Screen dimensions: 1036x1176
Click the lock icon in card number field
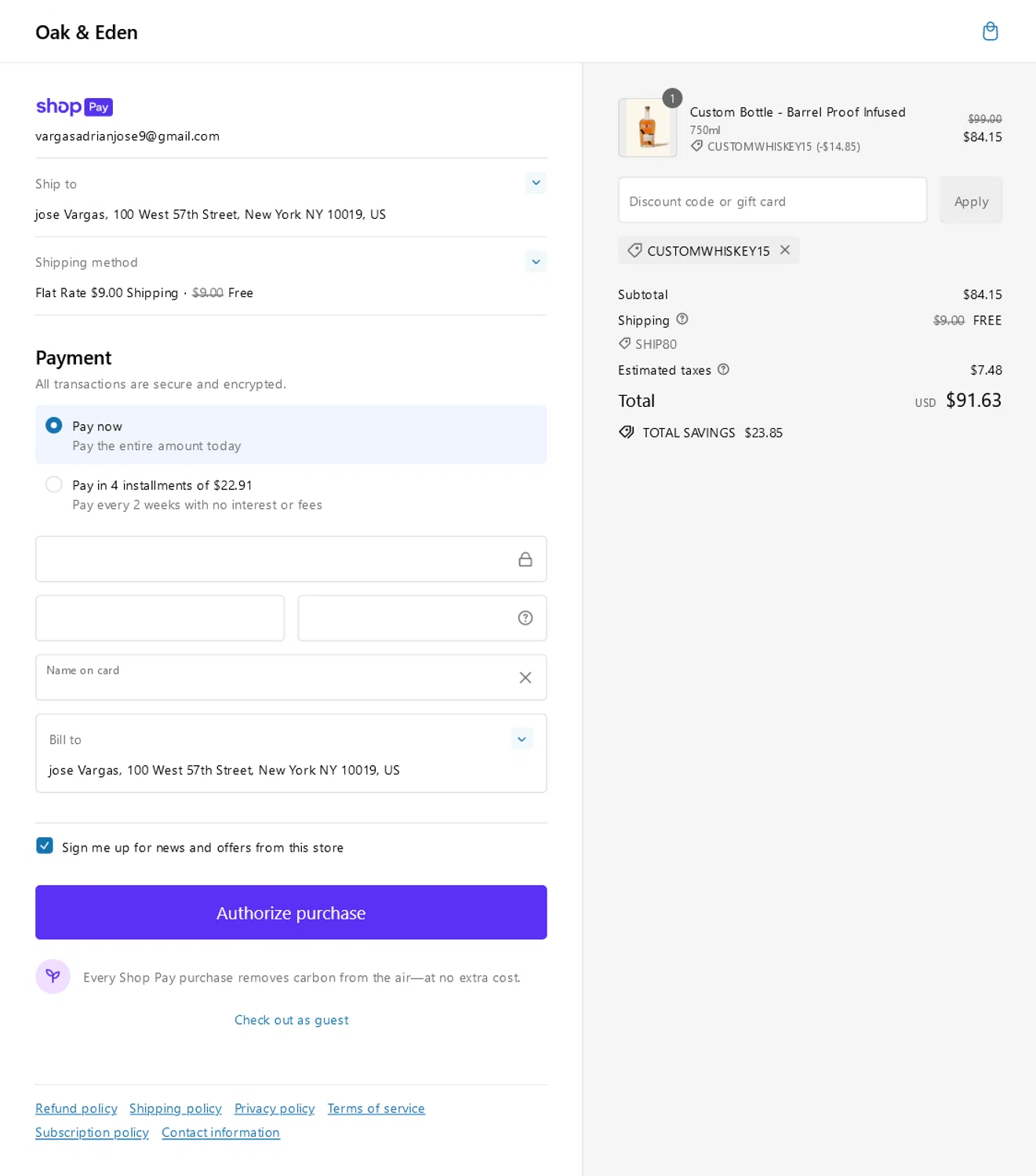point(525,559)
